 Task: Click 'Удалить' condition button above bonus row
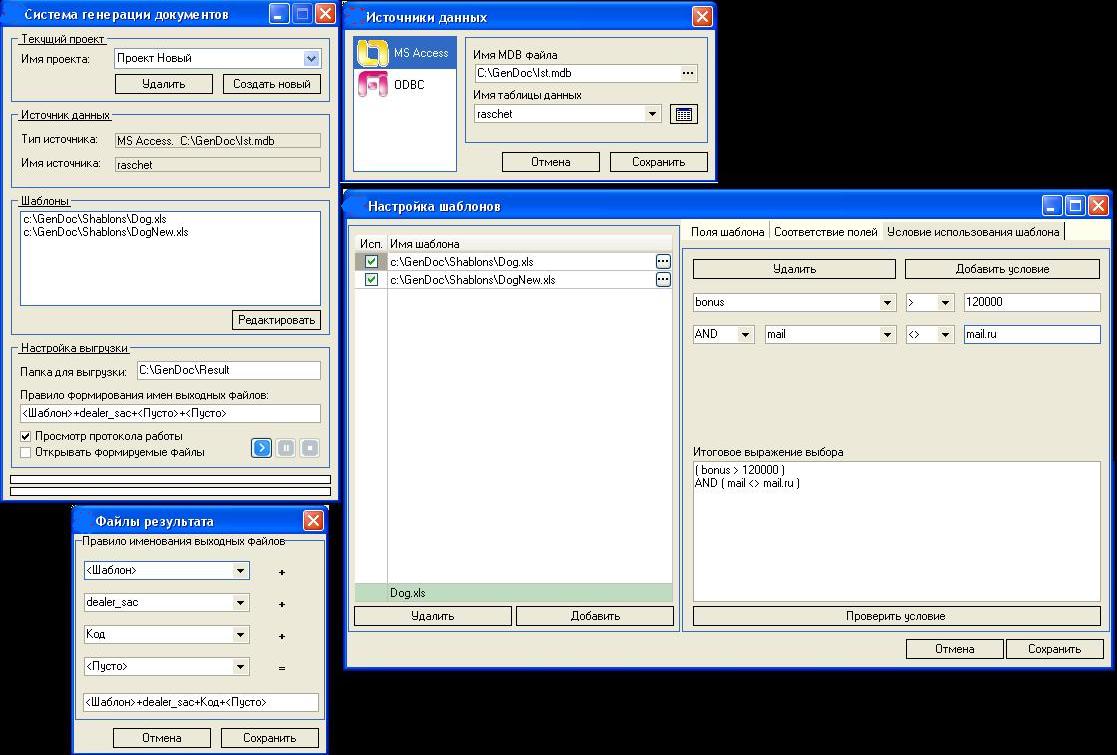pos(794,269)
